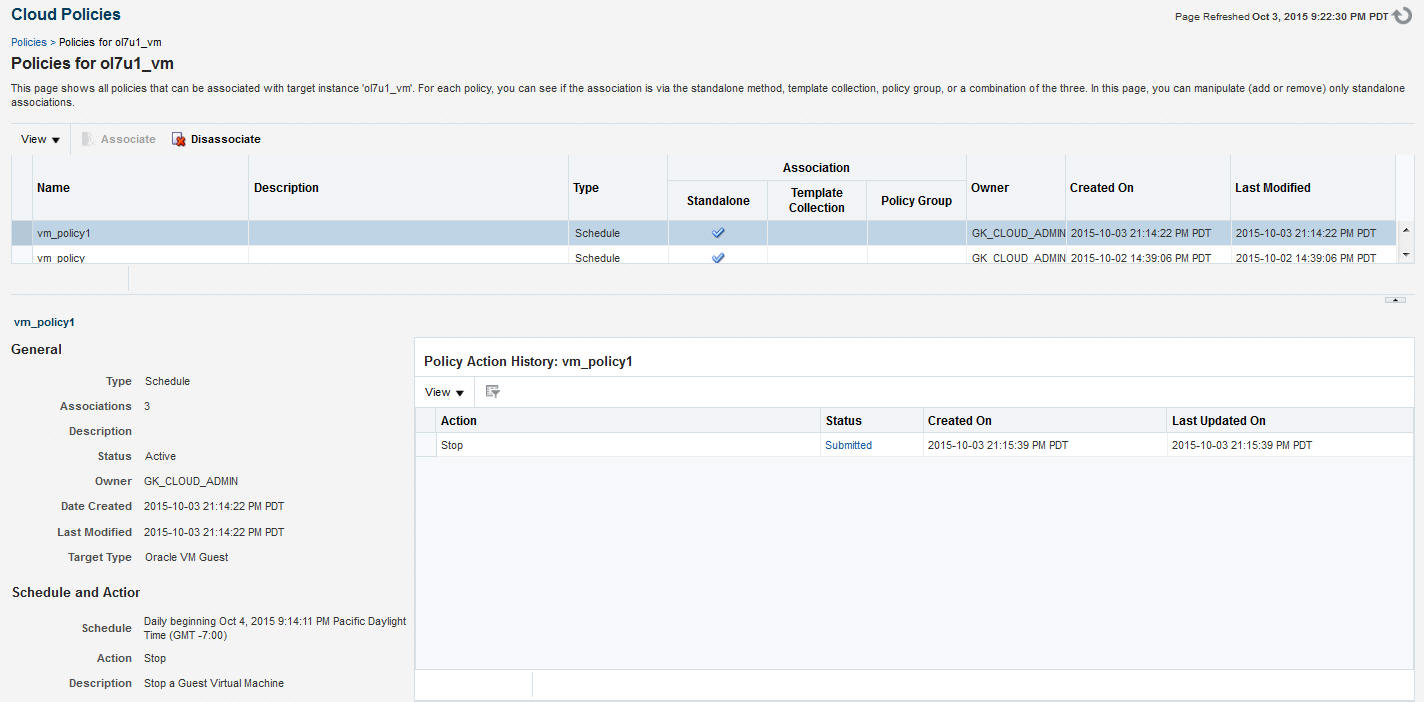Click 'Stop a Guest Virtual Machine' description
1424x702 pixels.
point(214,683)
